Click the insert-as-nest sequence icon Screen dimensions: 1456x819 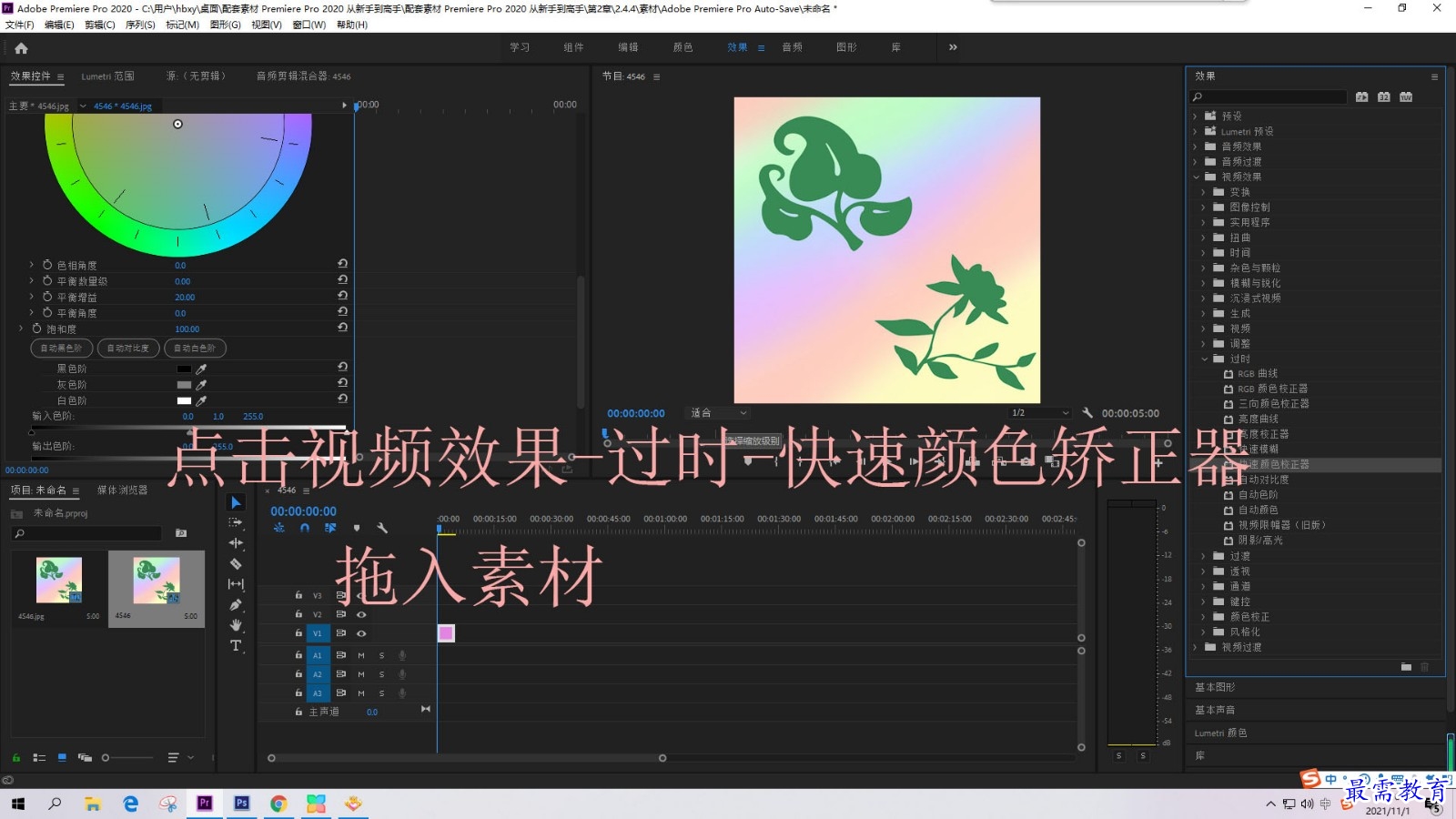click(x=279, y=528)
